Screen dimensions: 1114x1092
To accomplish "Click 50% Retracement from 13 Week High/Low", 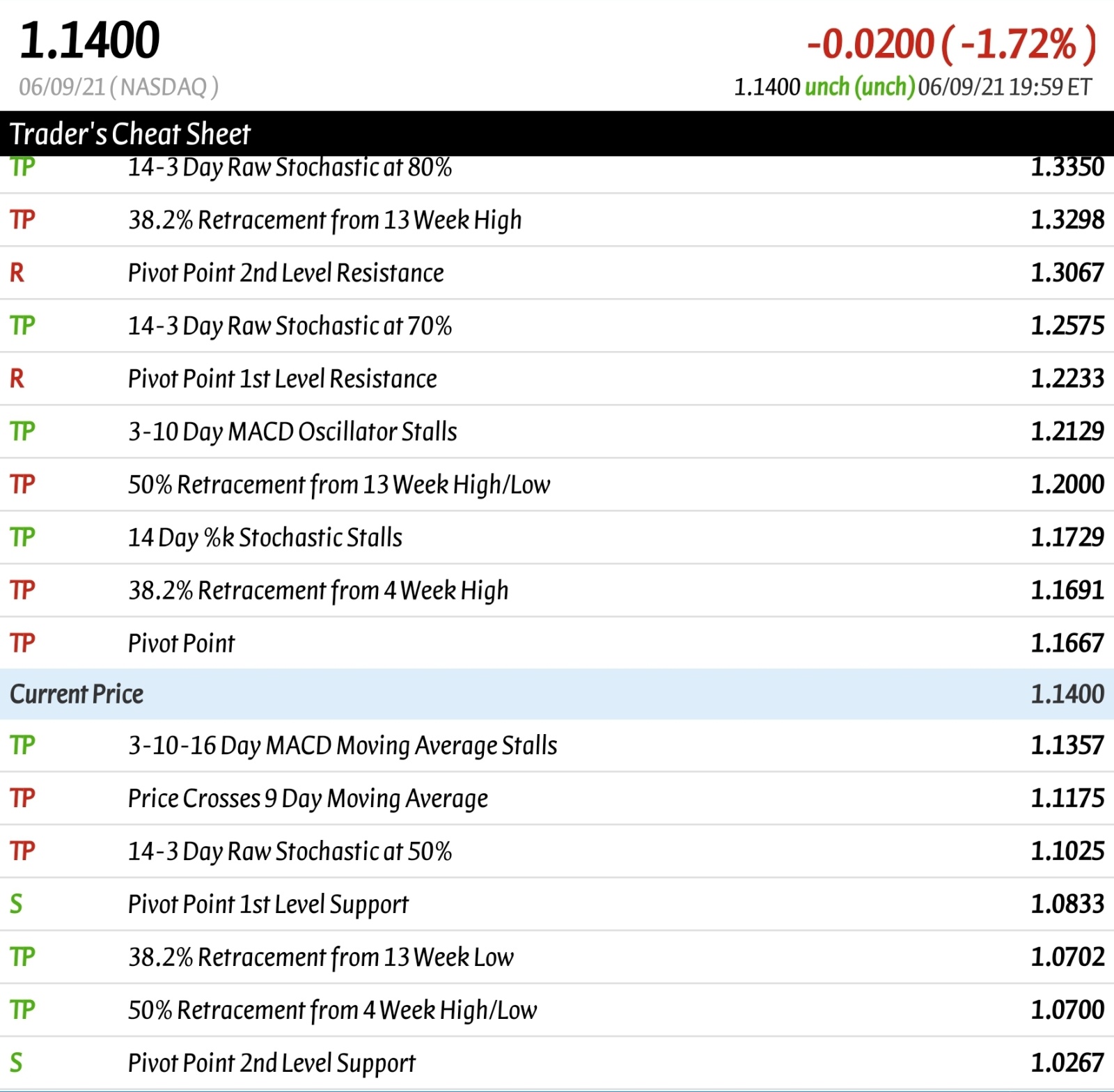I will tap(339, 485).
